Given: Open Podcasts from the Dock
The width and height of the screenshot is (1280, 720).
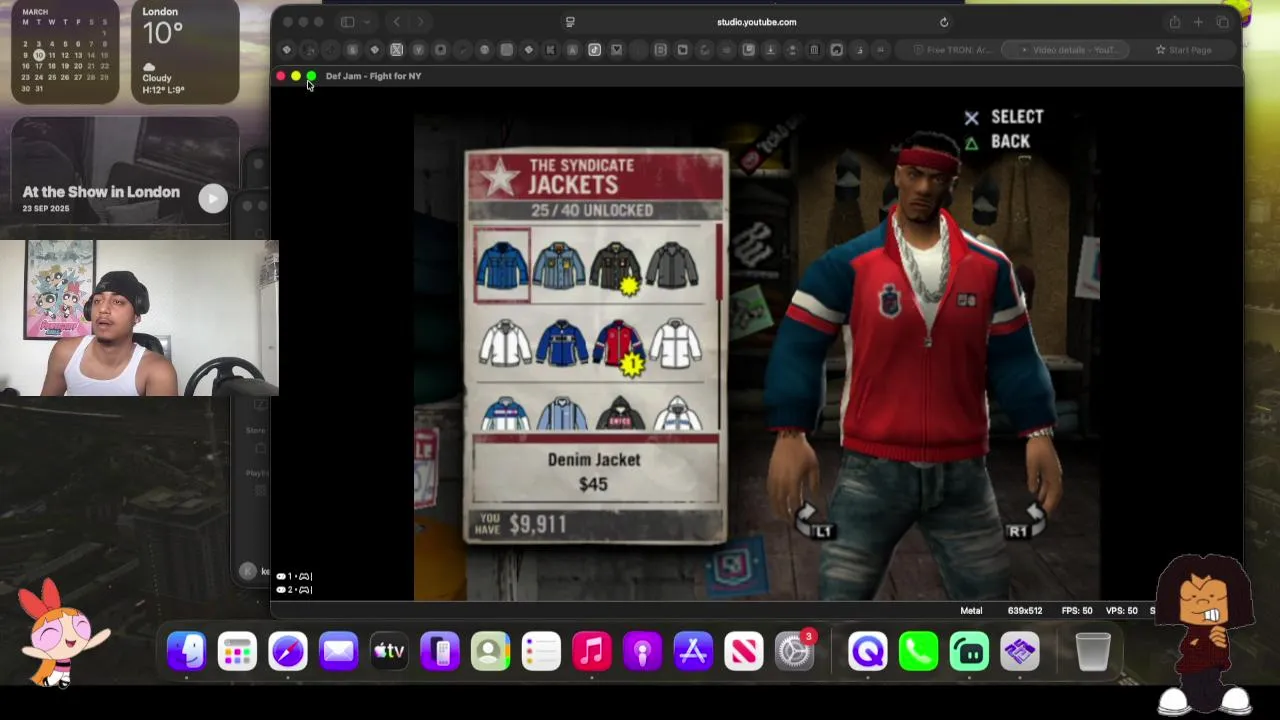Looking at the screenshot, I should point(642,652).
